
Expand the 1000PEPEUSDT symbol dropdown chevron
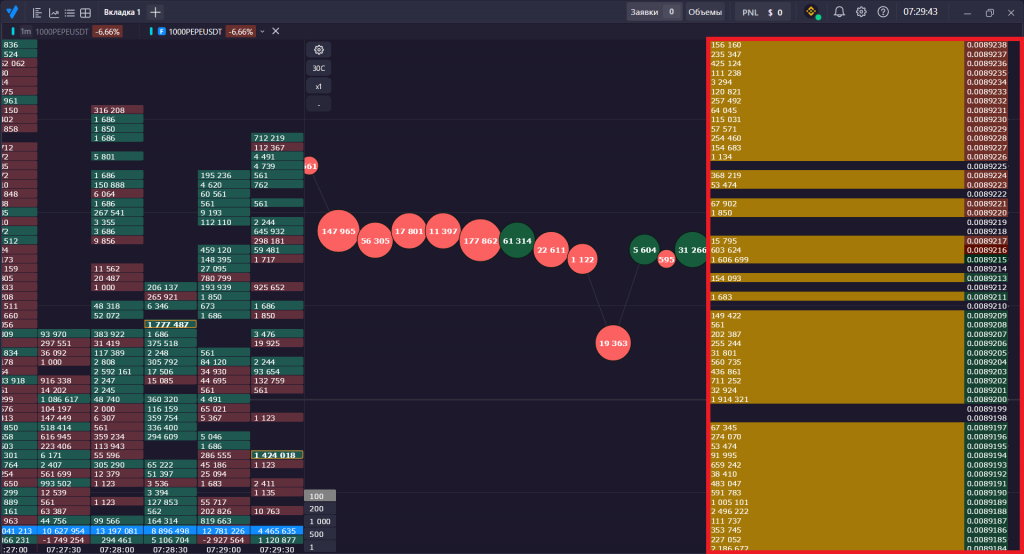(x=263, y=32)
